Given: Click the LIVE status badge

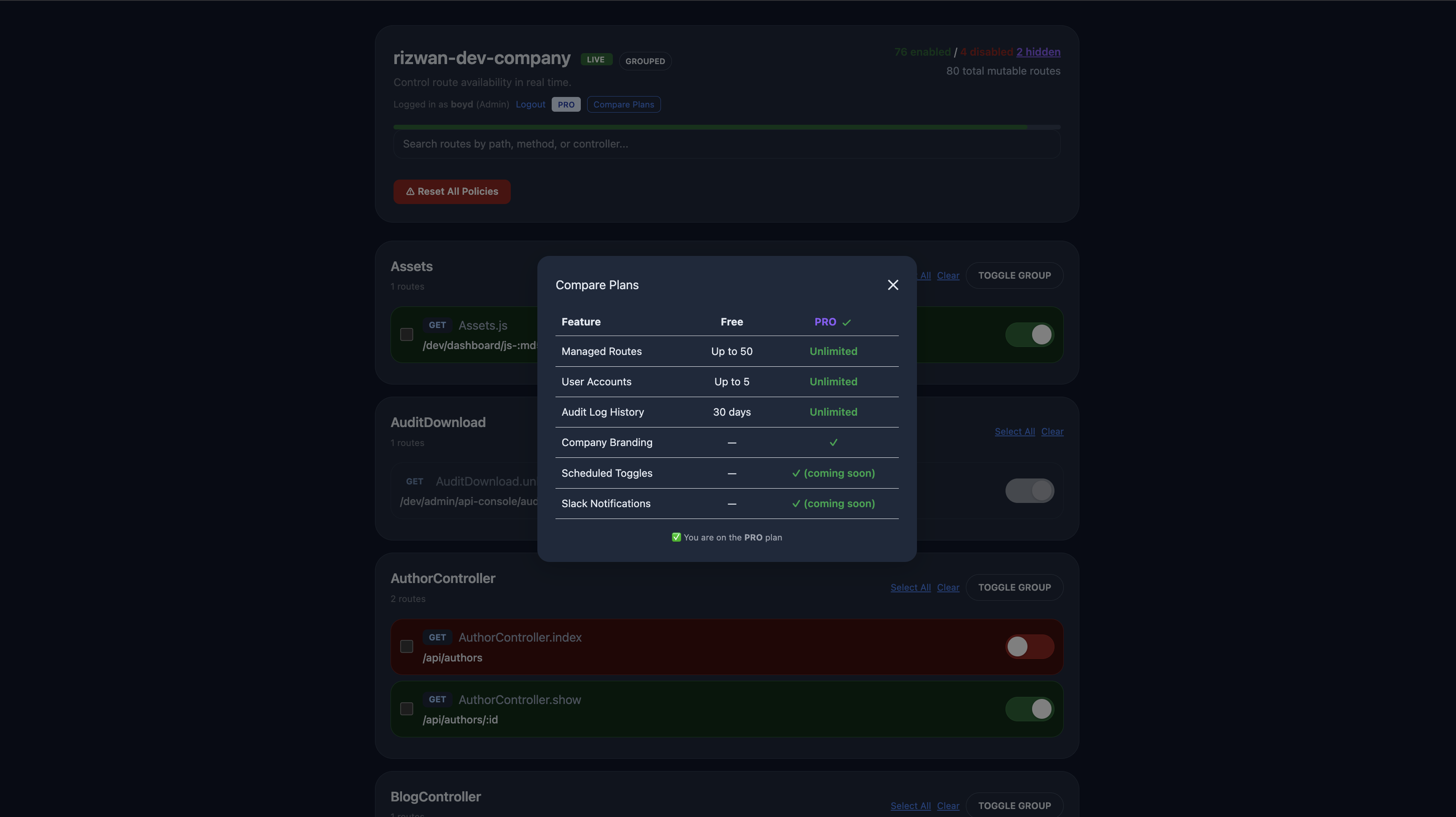Looking at the screenshot, I should point(596,59).
